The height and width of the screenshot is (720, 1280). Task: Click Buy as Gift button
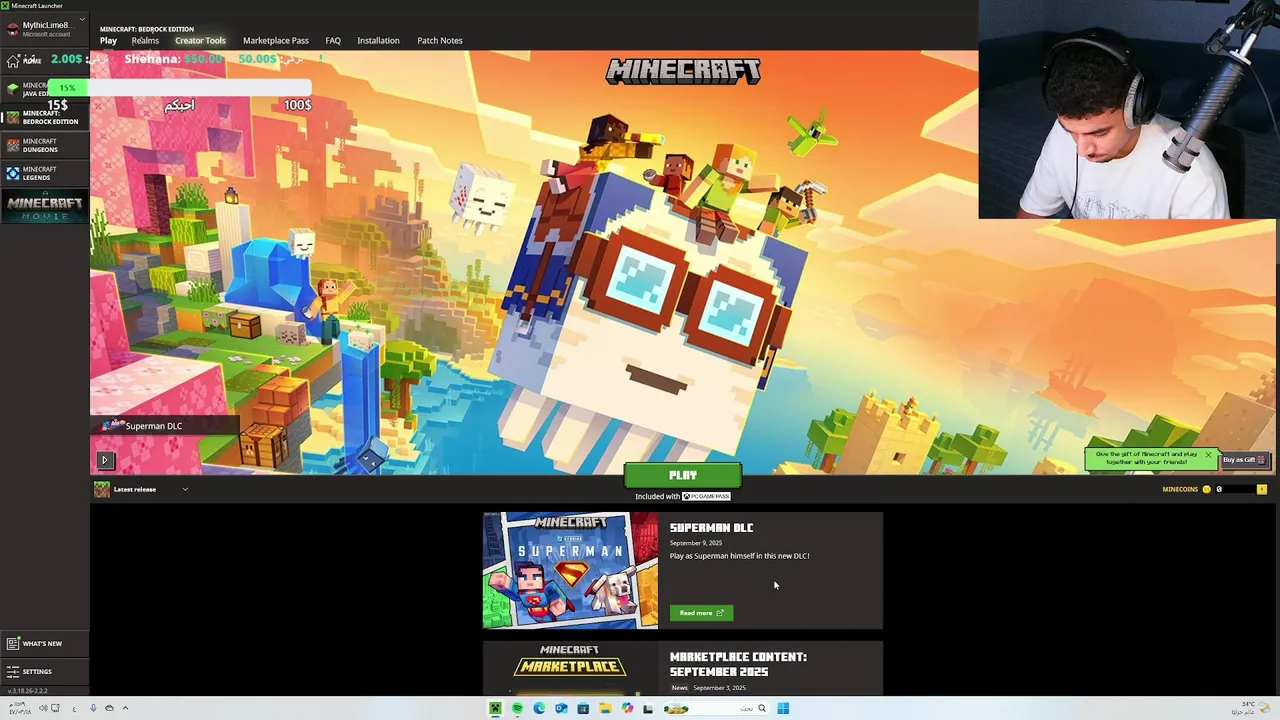[x=1244, y=460]
